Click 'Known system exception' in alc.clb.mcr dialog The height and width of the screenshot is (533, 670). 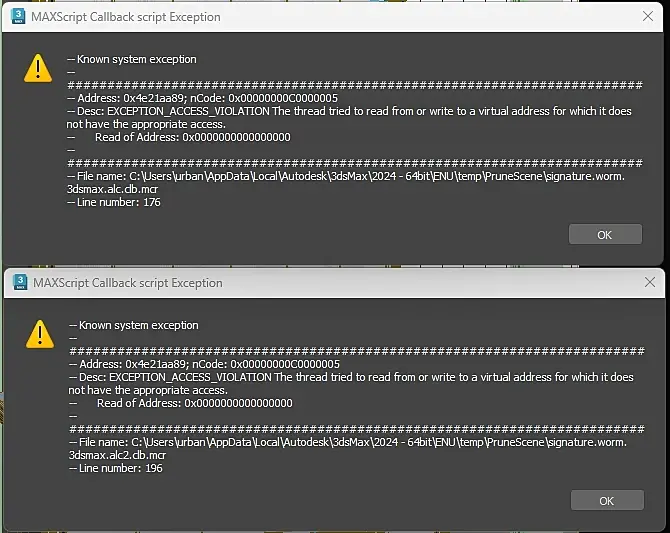pos(137,59)
